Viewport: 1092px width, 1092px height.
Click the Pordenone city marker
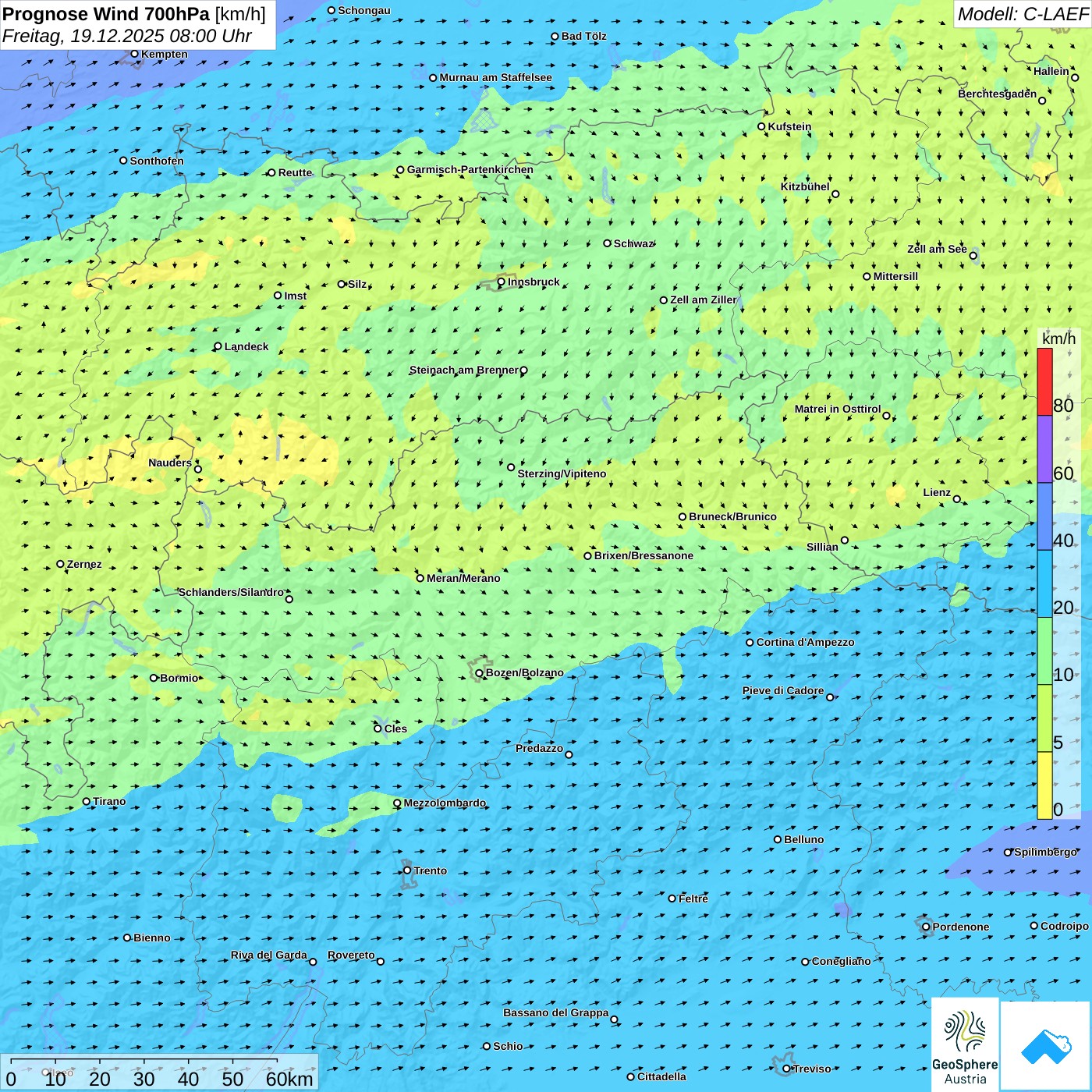click(x=927, y=927)
